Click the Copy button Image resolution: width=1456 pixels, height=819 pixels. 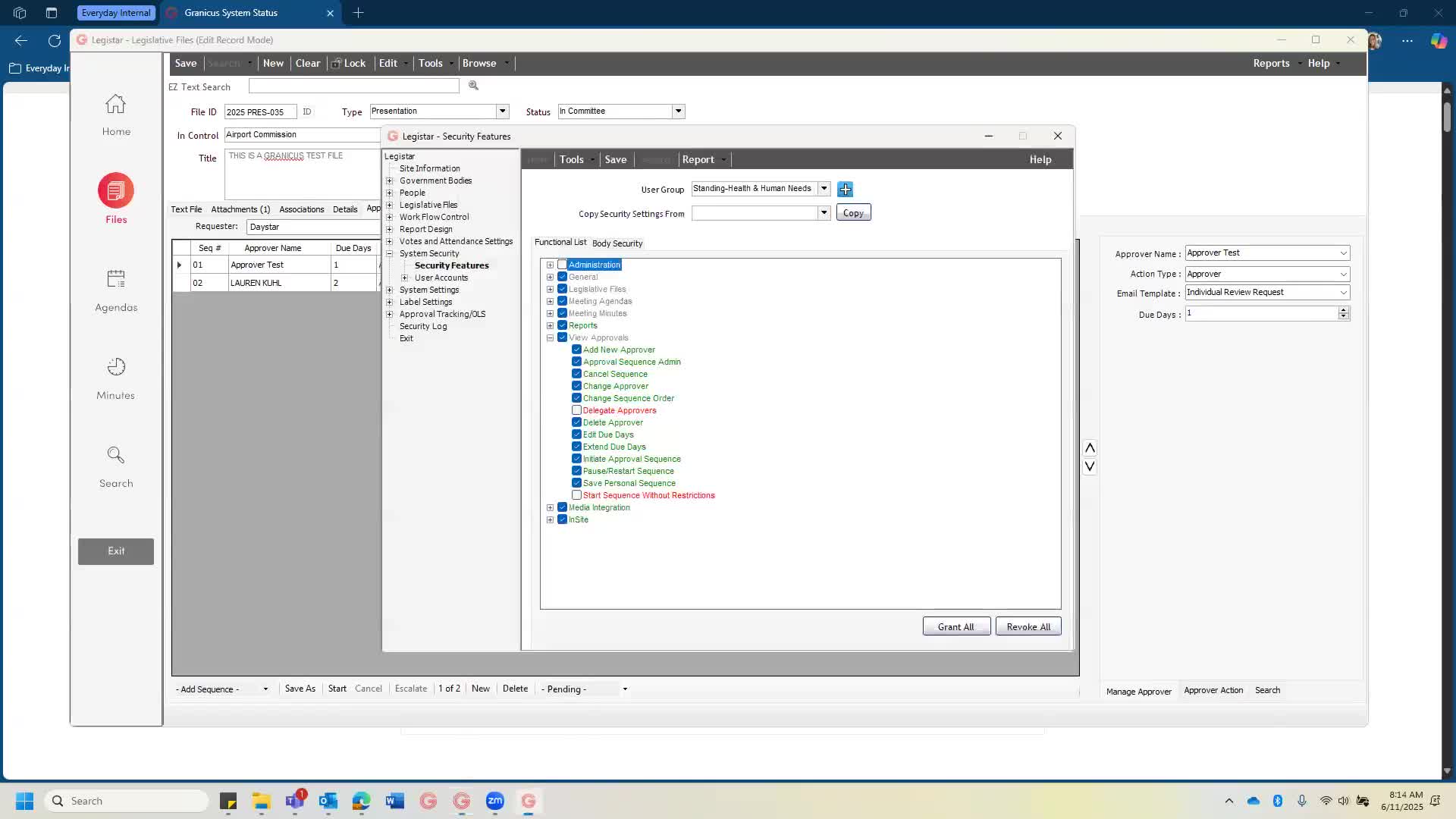coord(853,213)
